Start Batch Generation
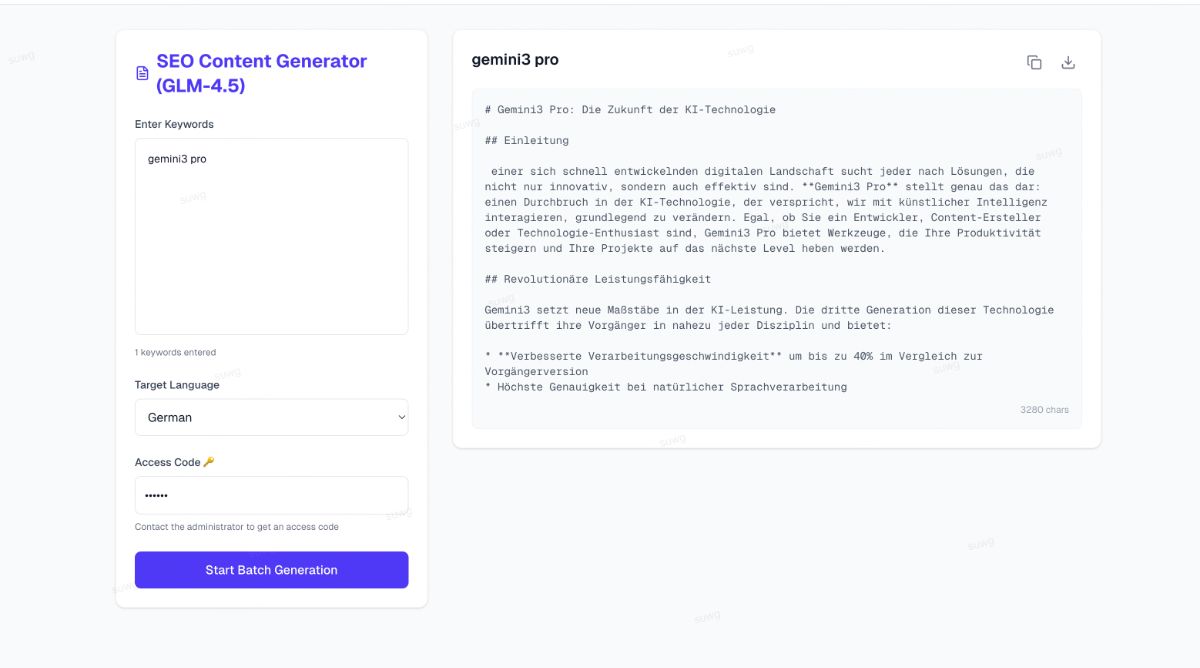 point(271,569)
